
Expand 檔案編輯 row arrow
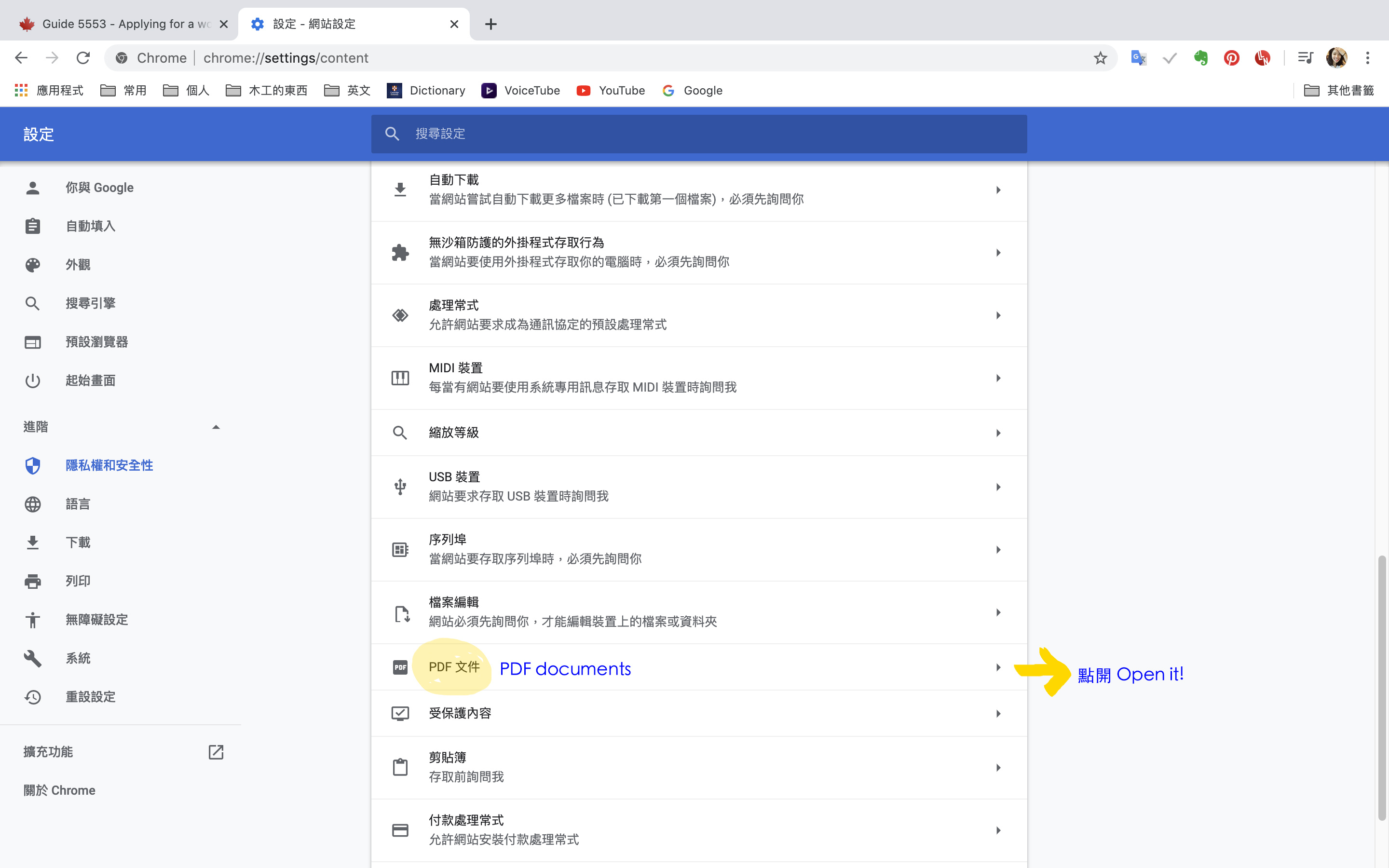(998, 612)
